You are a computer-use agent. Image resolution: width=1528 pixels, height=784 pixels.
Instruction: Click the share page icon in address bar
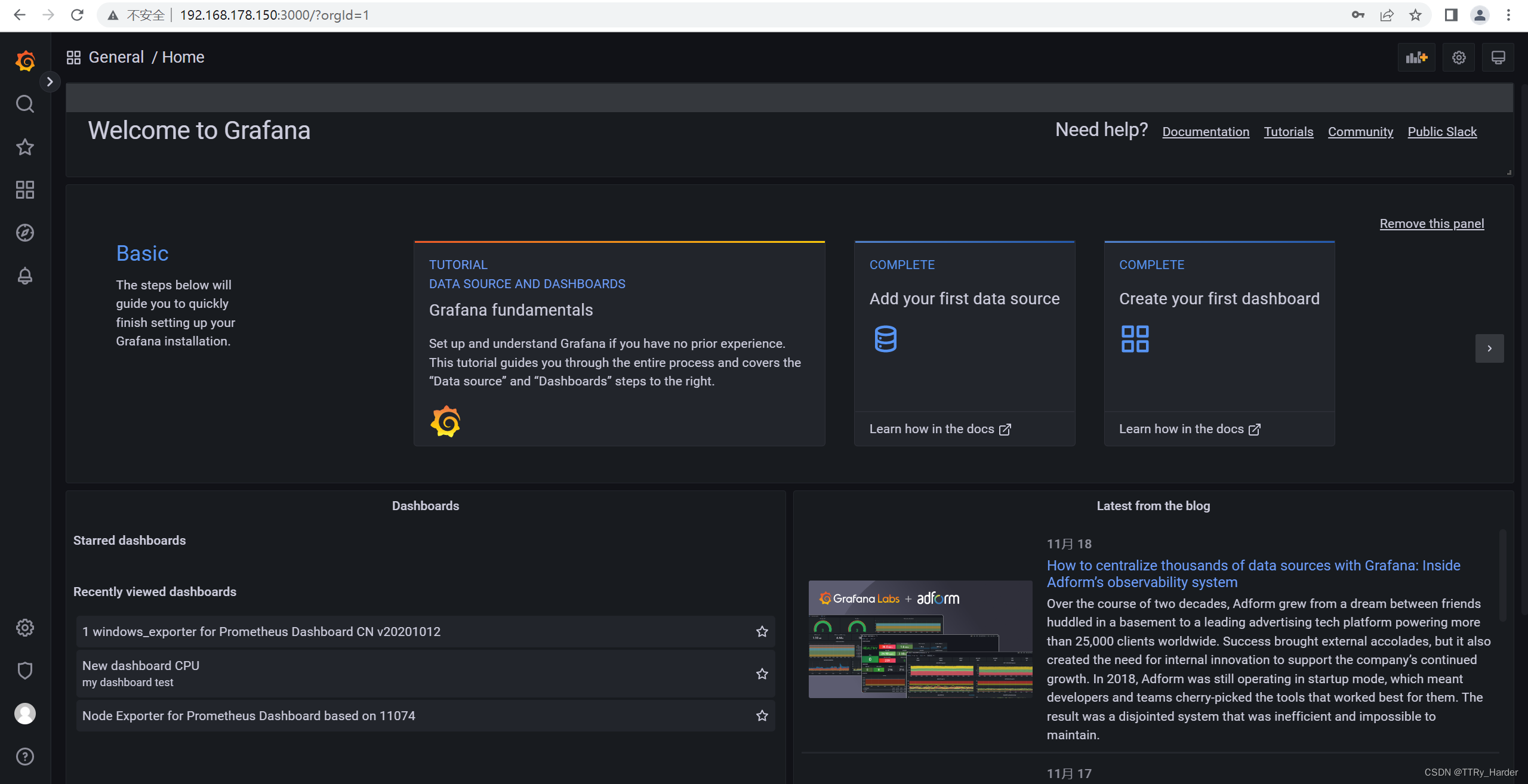pyautogui.click(x=1387, y=15)
